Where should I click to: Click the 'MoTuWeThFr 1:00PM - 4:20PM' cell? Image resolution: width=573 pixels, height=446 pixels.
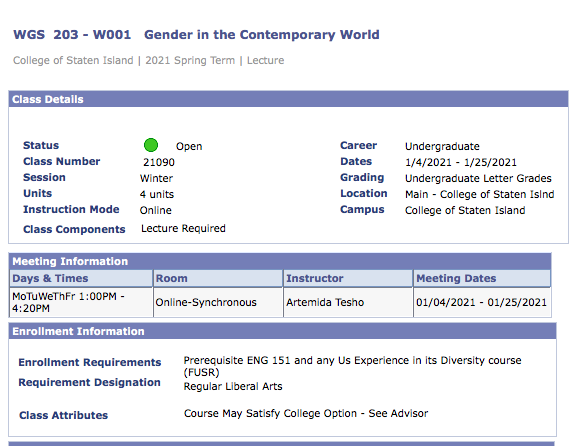(81, 302)
